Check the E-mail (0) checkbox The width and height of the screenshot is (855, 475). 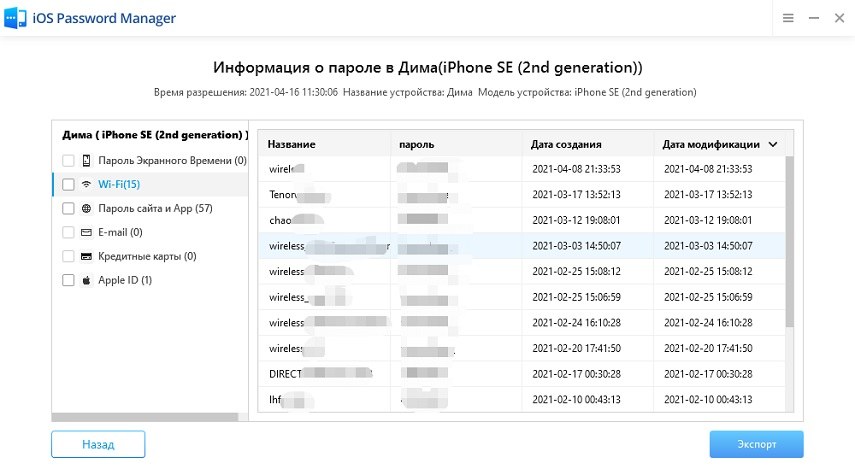point(68,232)
